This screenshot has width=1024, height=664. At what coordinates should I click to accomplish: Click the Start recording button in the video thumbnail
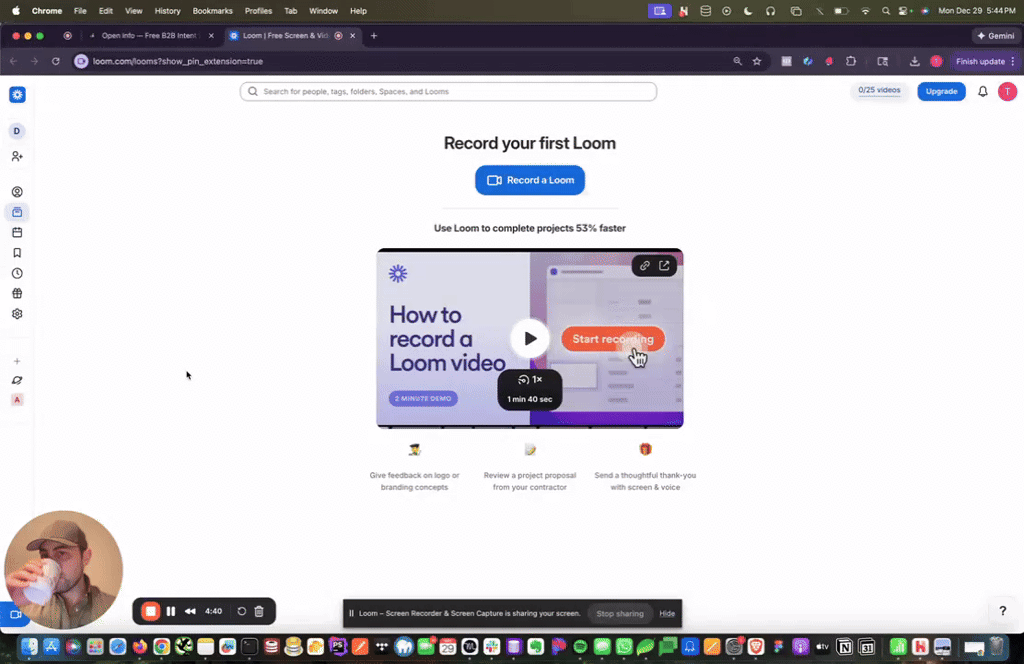(613, 339)
